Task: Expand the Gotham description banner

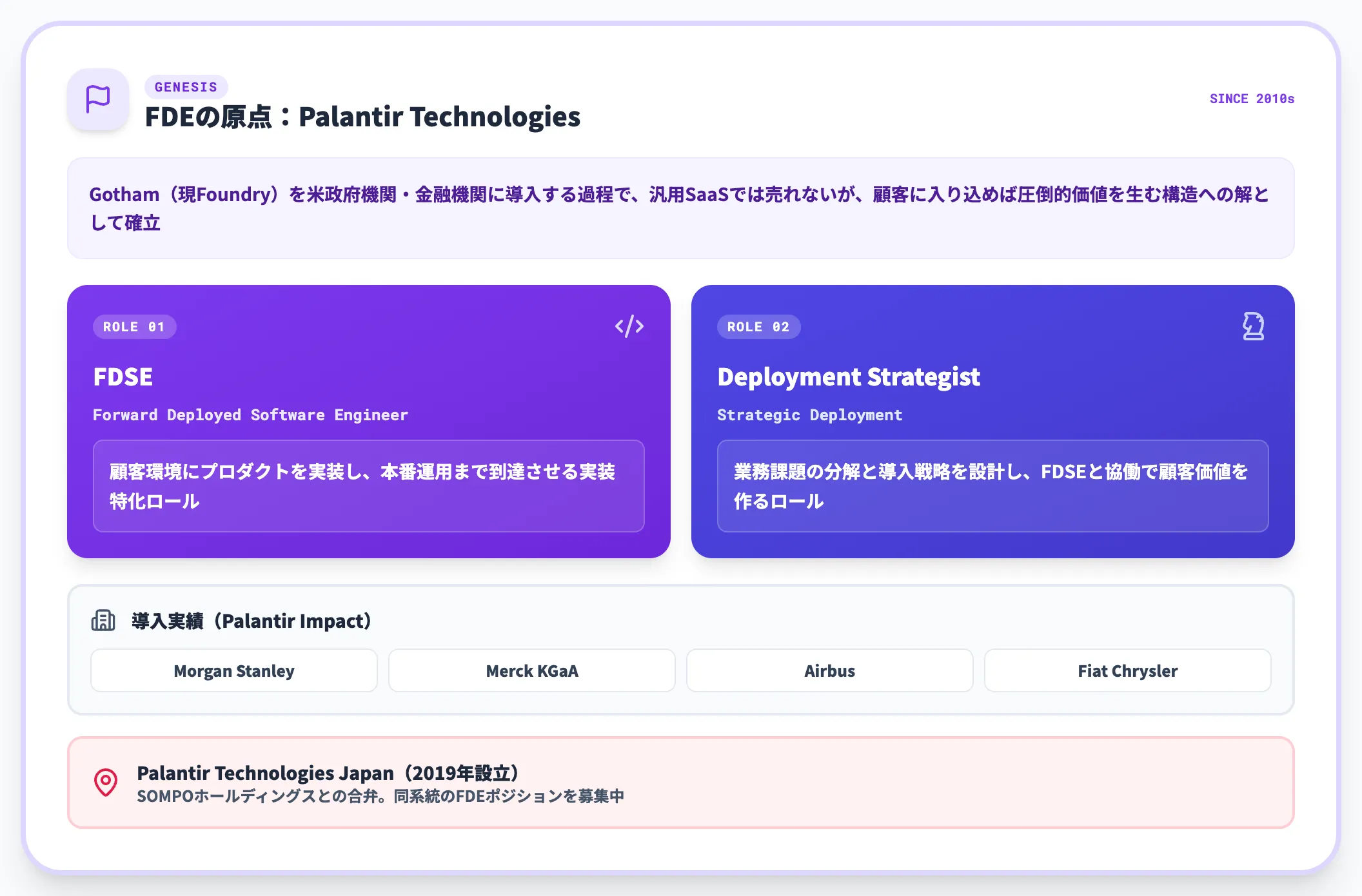Action: click(681, 208)
